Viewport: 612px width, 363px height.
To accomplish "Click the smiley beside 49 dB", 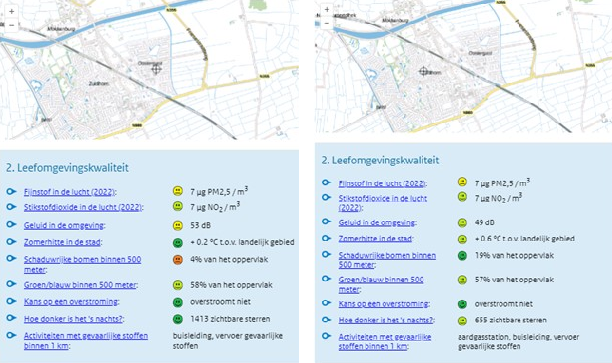I will (x=462, y=222).
